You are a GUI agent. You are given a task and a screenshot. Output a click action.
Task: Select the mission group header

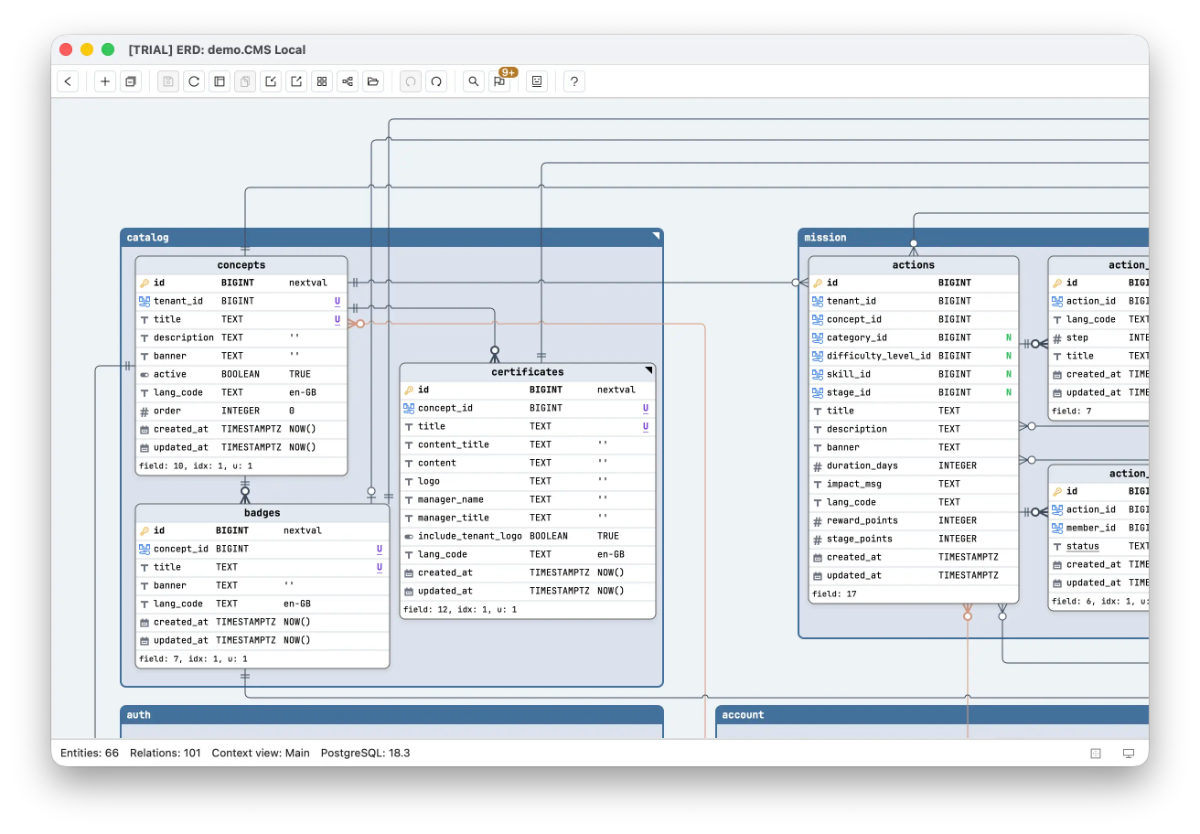tap(973, 238)
